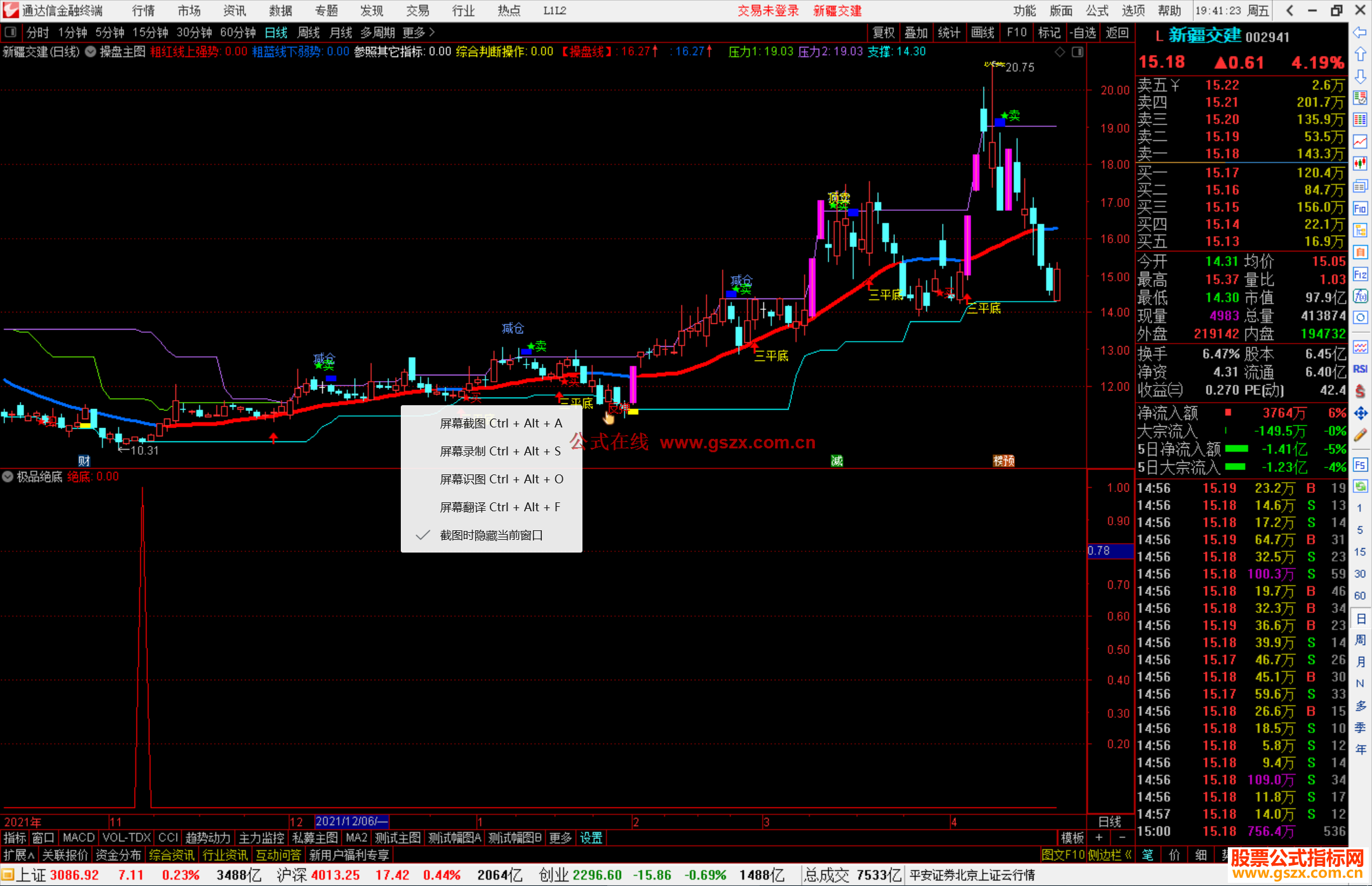The image size is (1372, 886).
Task: Select the pencil drawing tool icon
Action: pyautogui.click(x=1360, y=436)
